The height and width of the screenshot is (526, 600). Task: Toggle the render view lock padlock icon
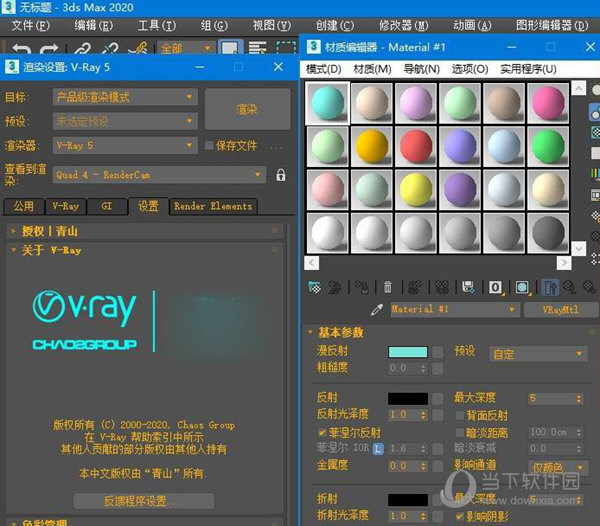(x=280, y=175)
